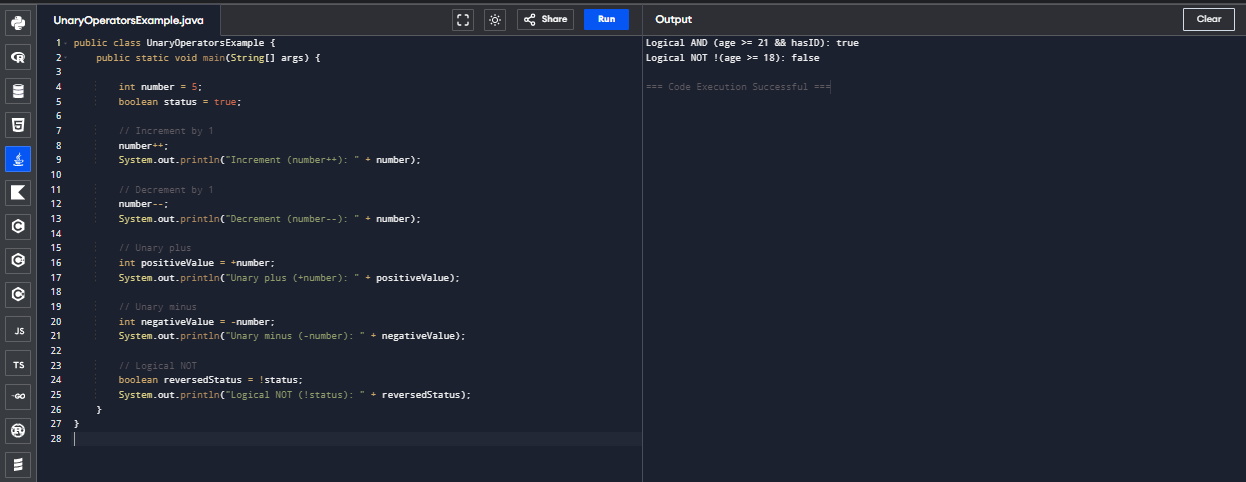Viewport: 1246px width, 482px height.
Task: Collapse the class block at line 1
Action: (x=67, y=44)
